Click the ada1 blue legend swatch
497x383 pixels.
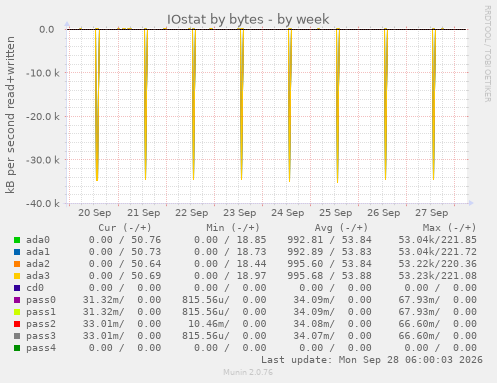point(17,252)
